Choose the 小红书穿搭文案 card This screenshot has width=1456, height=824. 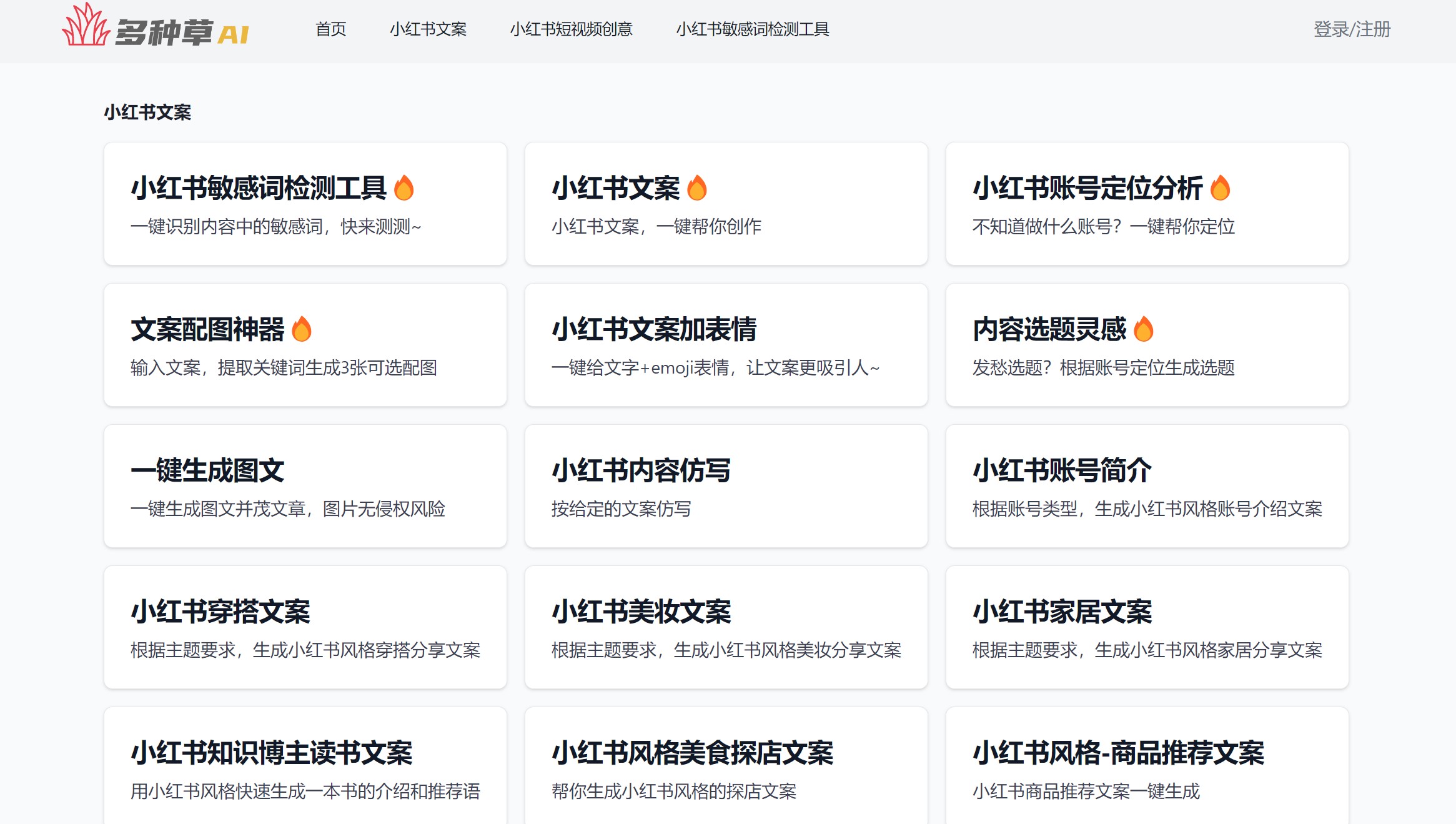pyautogui.click(x=305, y=627)
